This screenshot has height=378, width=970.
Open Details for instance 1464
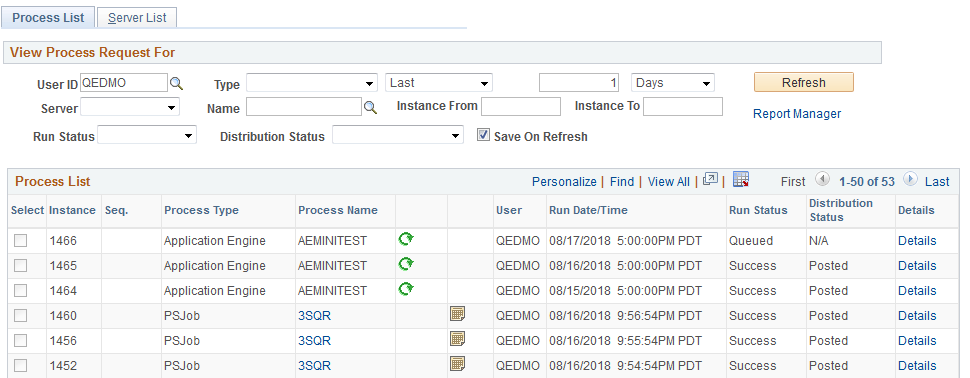(917, 291)
